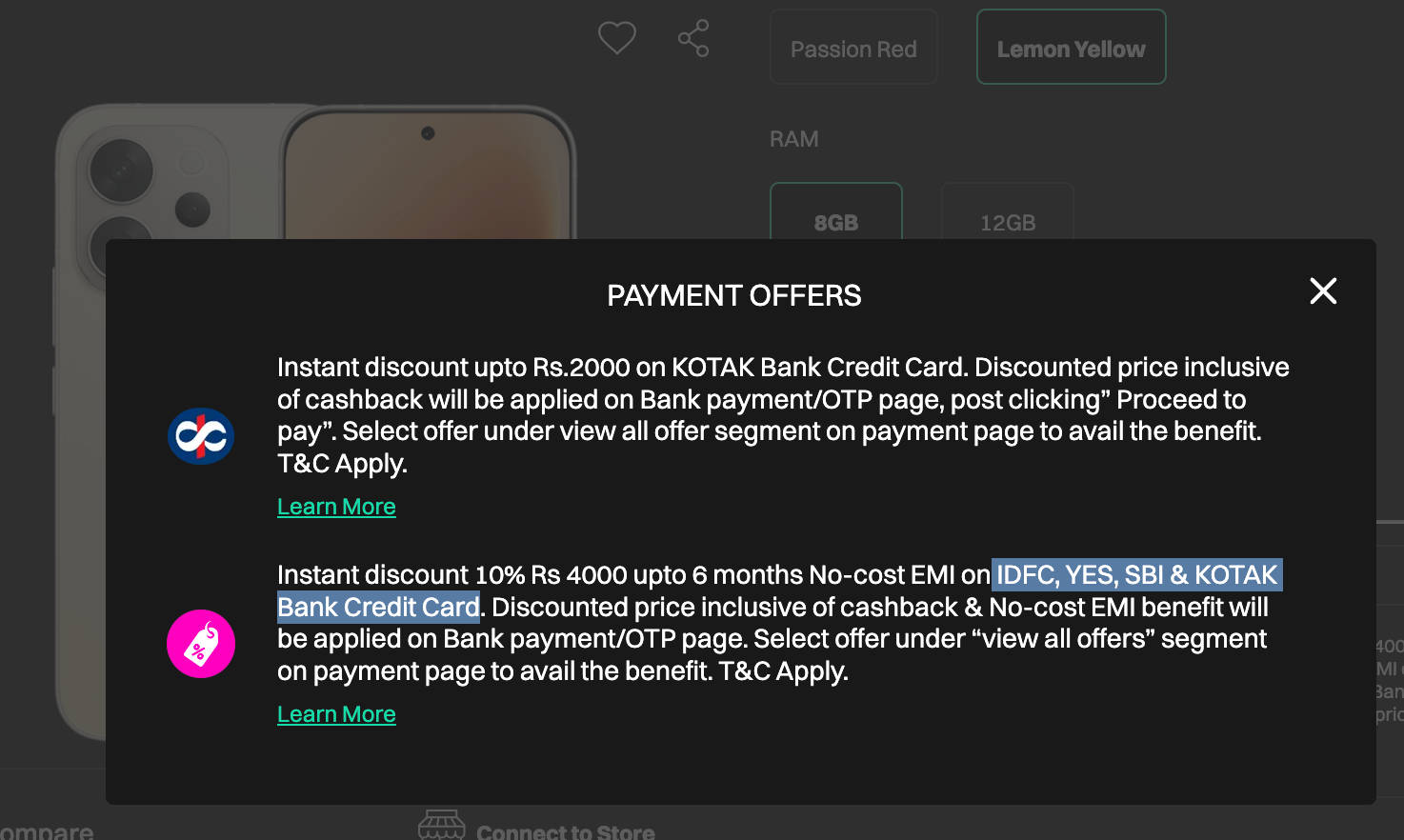
Task: Select the Passion Red color option
Action: (x=853, y=49)
